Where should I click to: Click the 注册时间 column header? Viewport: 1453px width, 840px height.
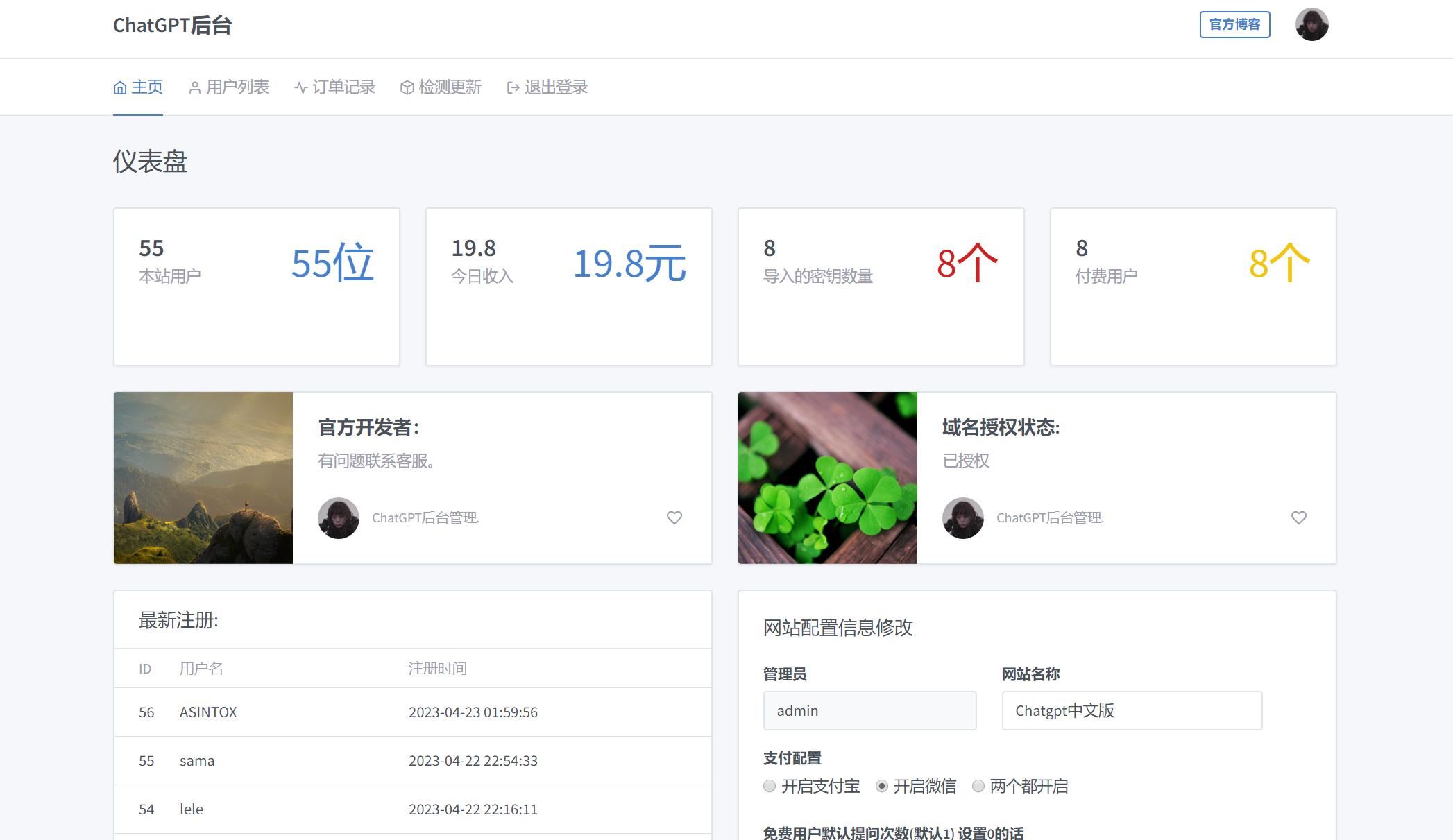437,669
